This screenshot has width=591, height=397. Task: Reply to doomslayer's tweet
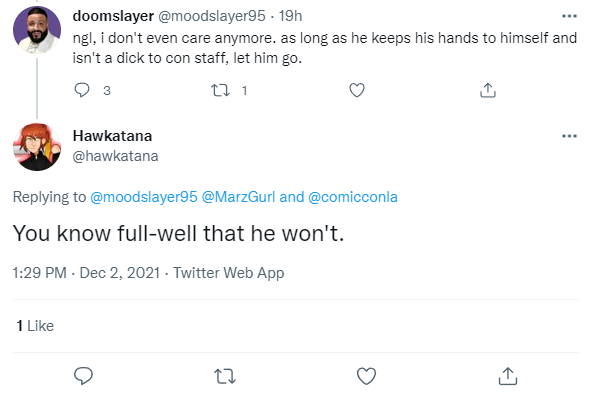(82, 90)
